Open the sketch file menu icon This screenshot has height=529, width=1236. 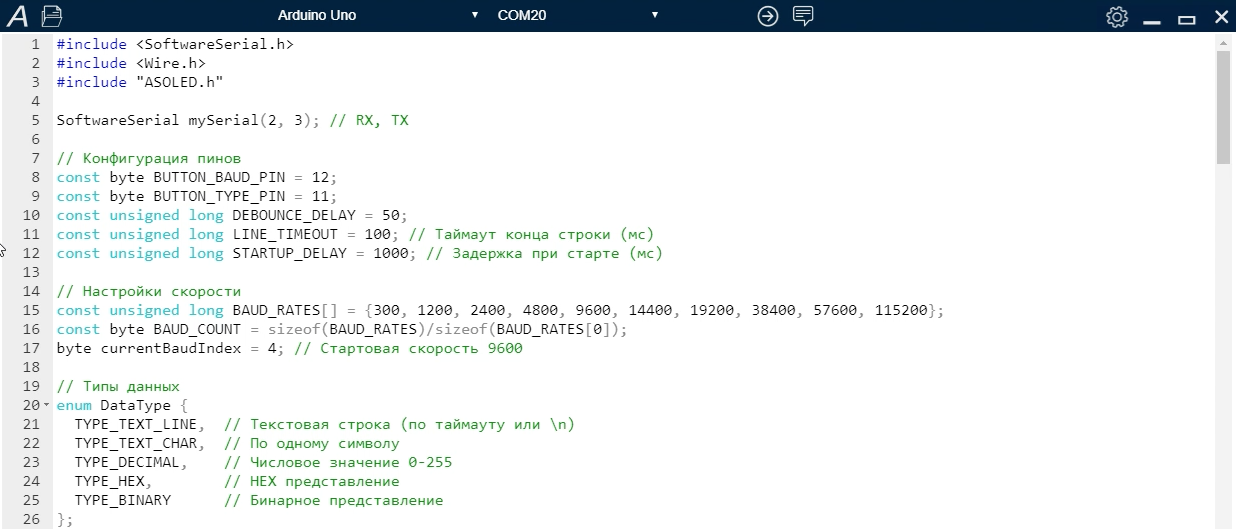click(x=51, y=16)
